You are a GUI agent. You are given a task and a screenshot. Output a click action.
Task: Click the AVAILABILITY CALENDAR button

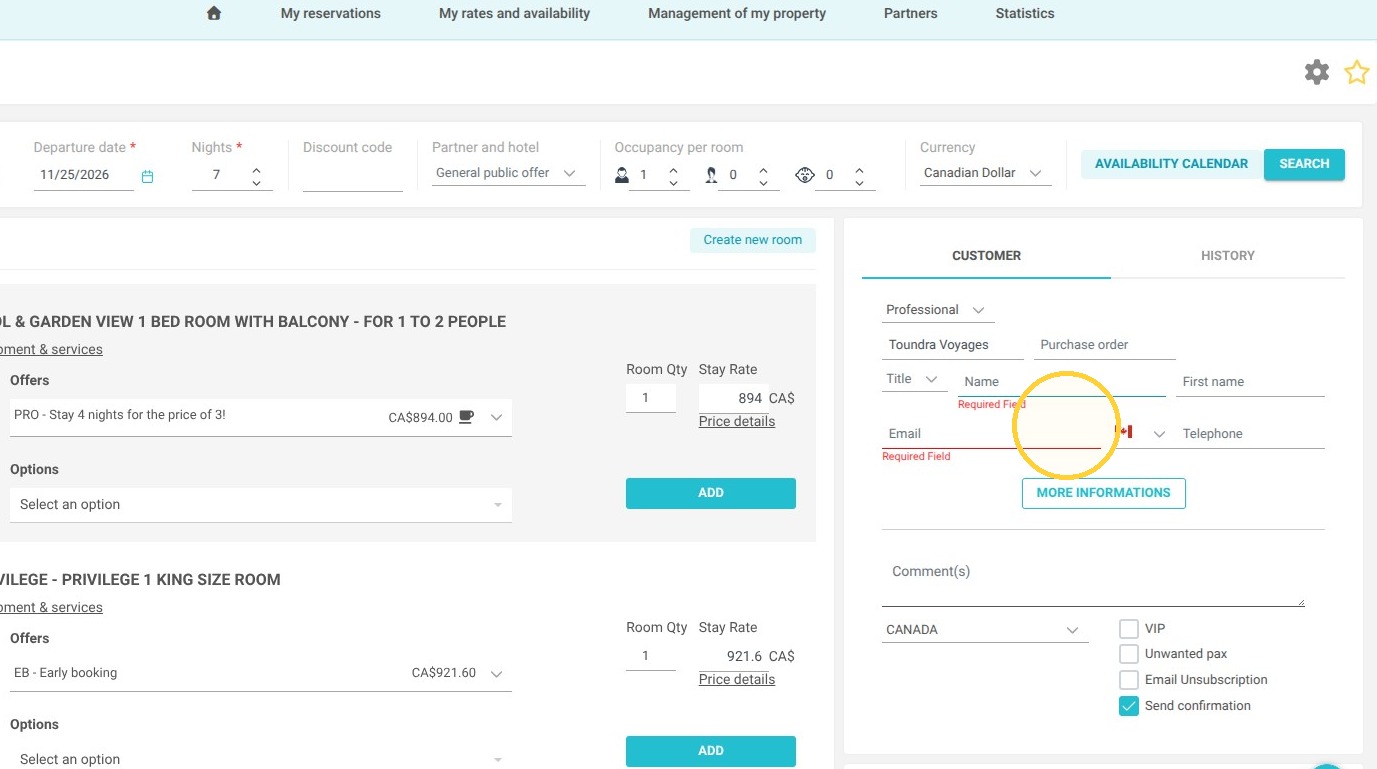point(1172,164)
